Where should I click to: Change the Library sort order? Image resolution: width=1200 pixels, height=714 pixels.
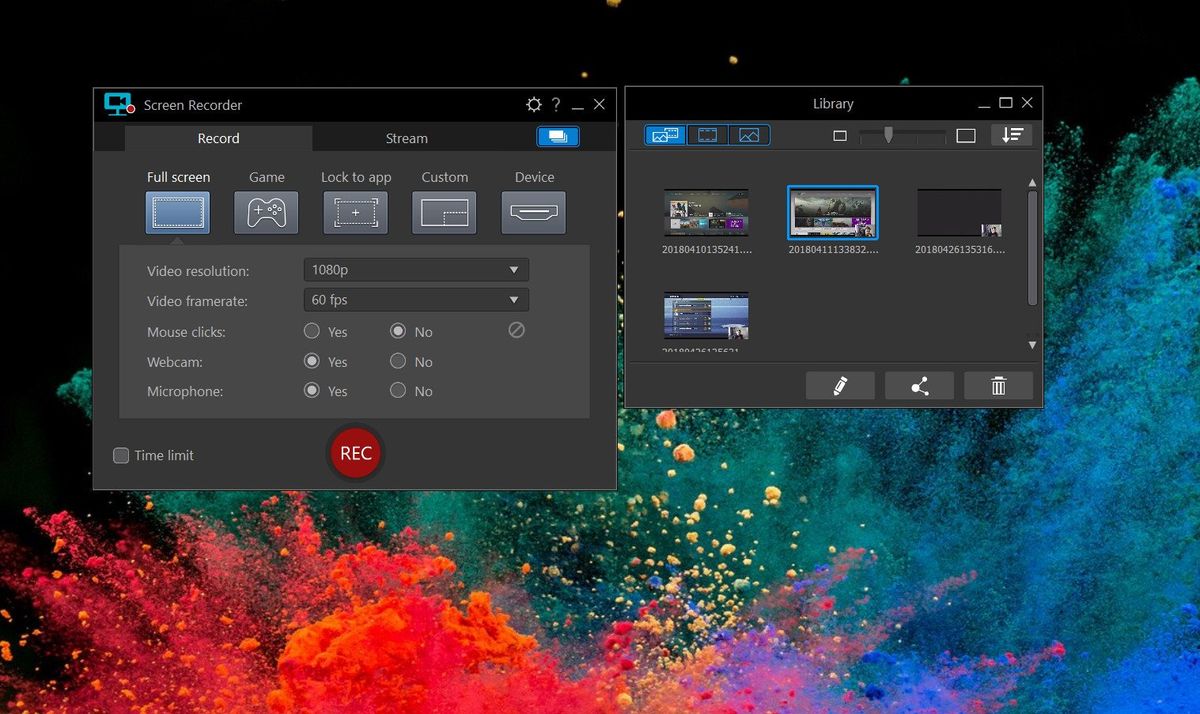[1012, 134]
